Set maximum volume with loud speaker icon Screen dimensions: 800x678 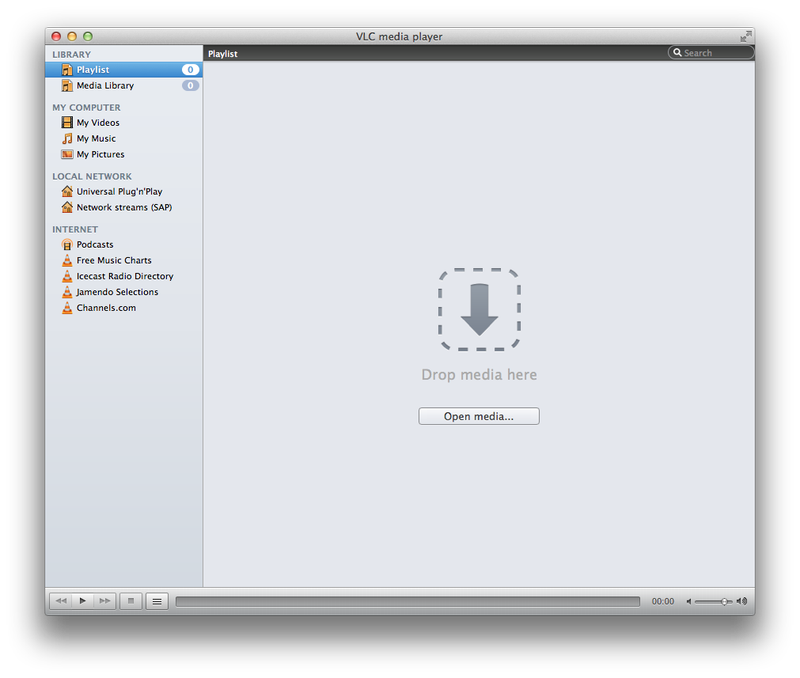742,601
